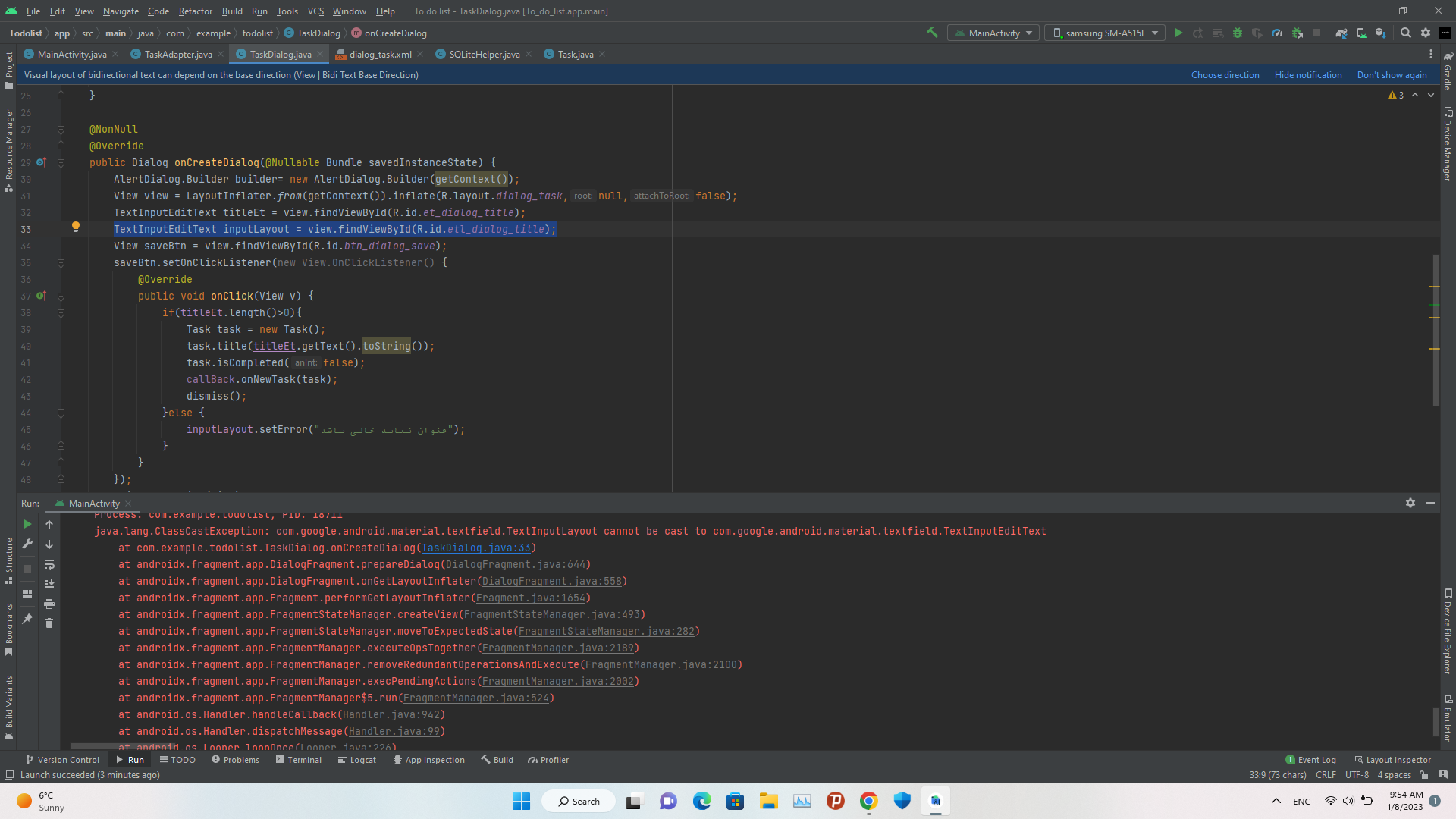
Task: Switch to MainActivity.java editor tab
Action: click(x=71, y=54)
